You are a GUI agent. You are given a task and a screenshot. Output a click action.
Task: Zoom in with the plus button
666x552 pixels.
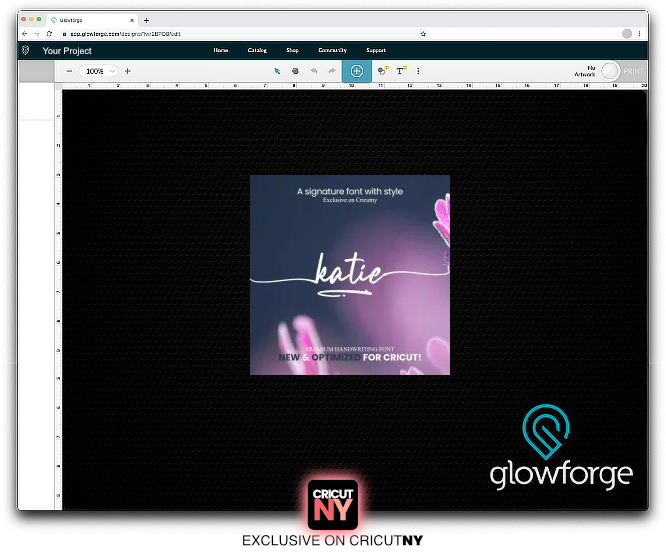click(x=127, y=71)
